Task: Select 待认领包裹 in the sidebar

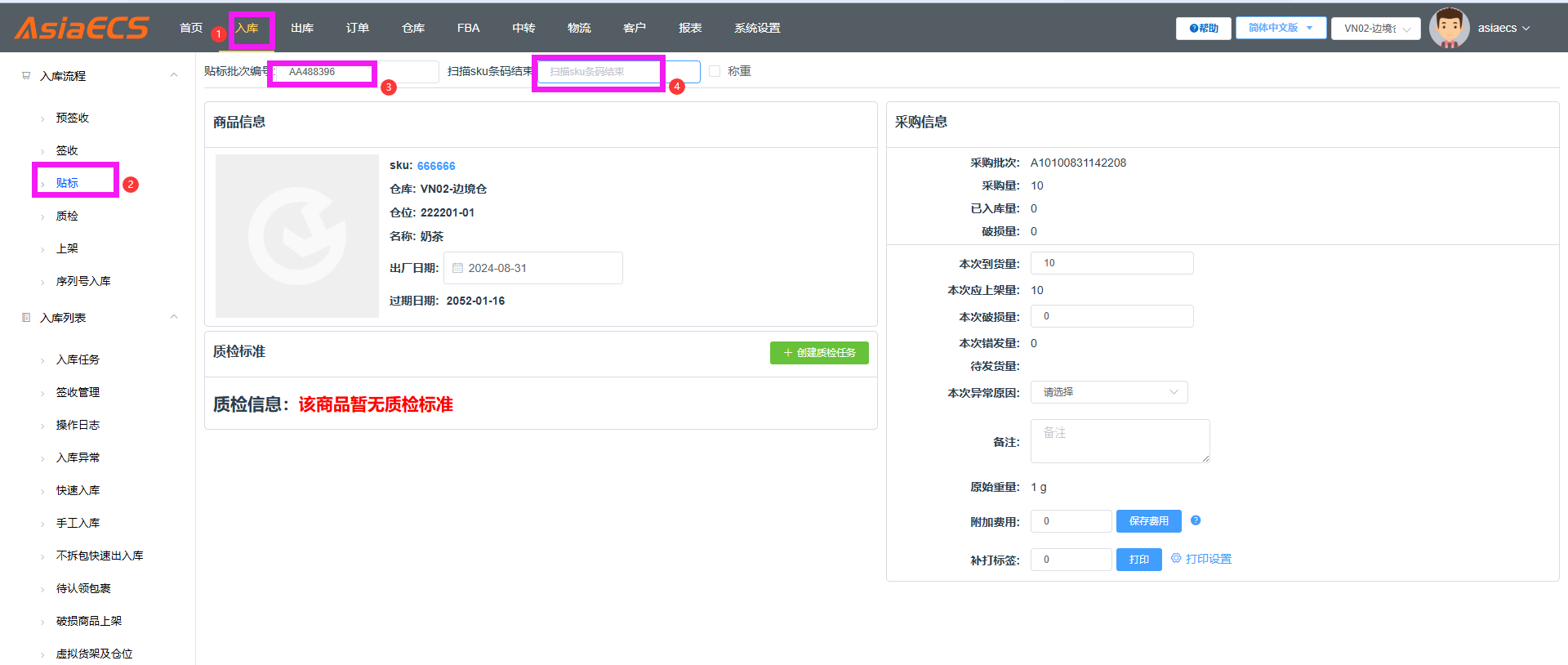Action: click(83, 588)
